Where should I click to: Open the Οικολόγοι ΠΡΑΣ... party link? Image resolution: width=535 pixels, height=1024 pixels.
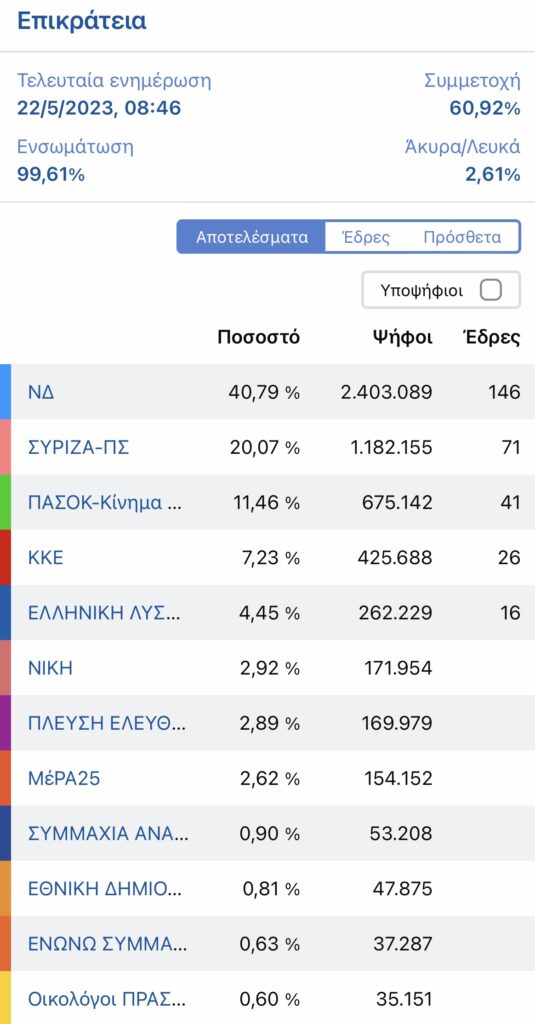(106, 999)
